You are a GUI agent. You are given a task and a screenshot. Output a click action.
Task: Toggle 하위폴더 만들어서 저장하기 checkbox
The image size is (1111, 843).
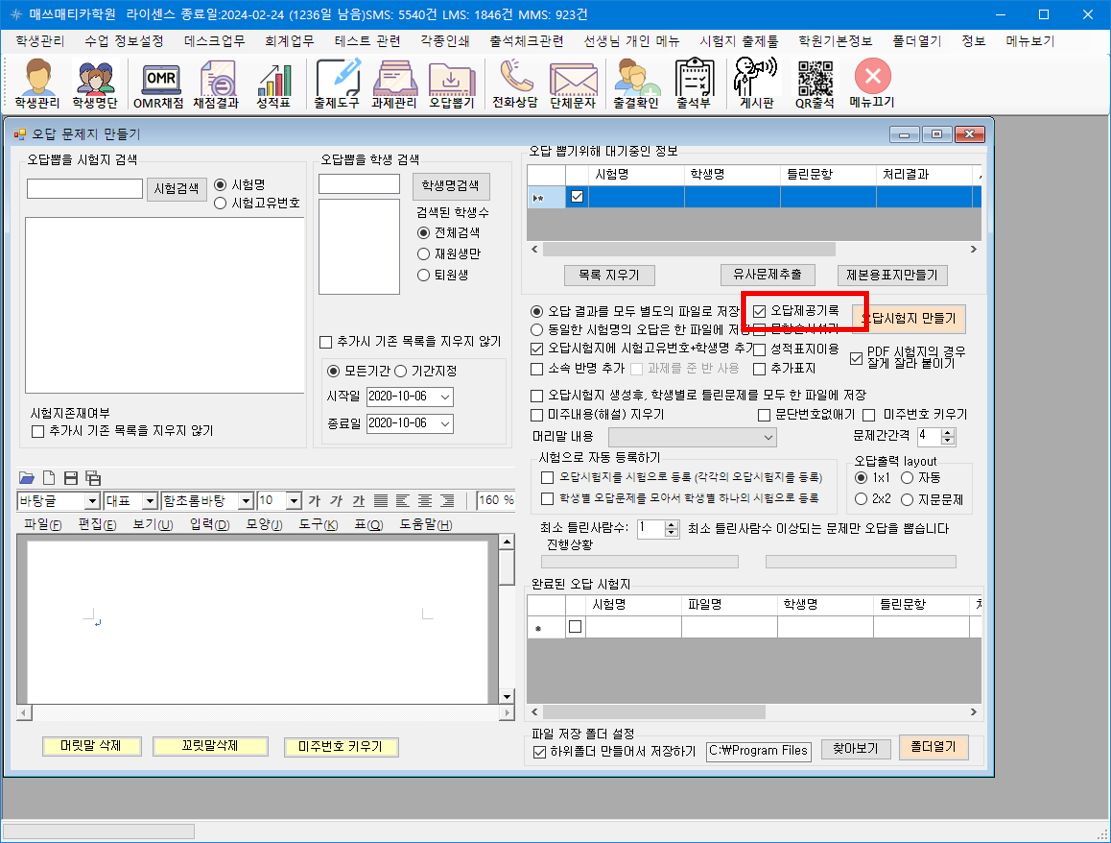click(x=539, y=752)
